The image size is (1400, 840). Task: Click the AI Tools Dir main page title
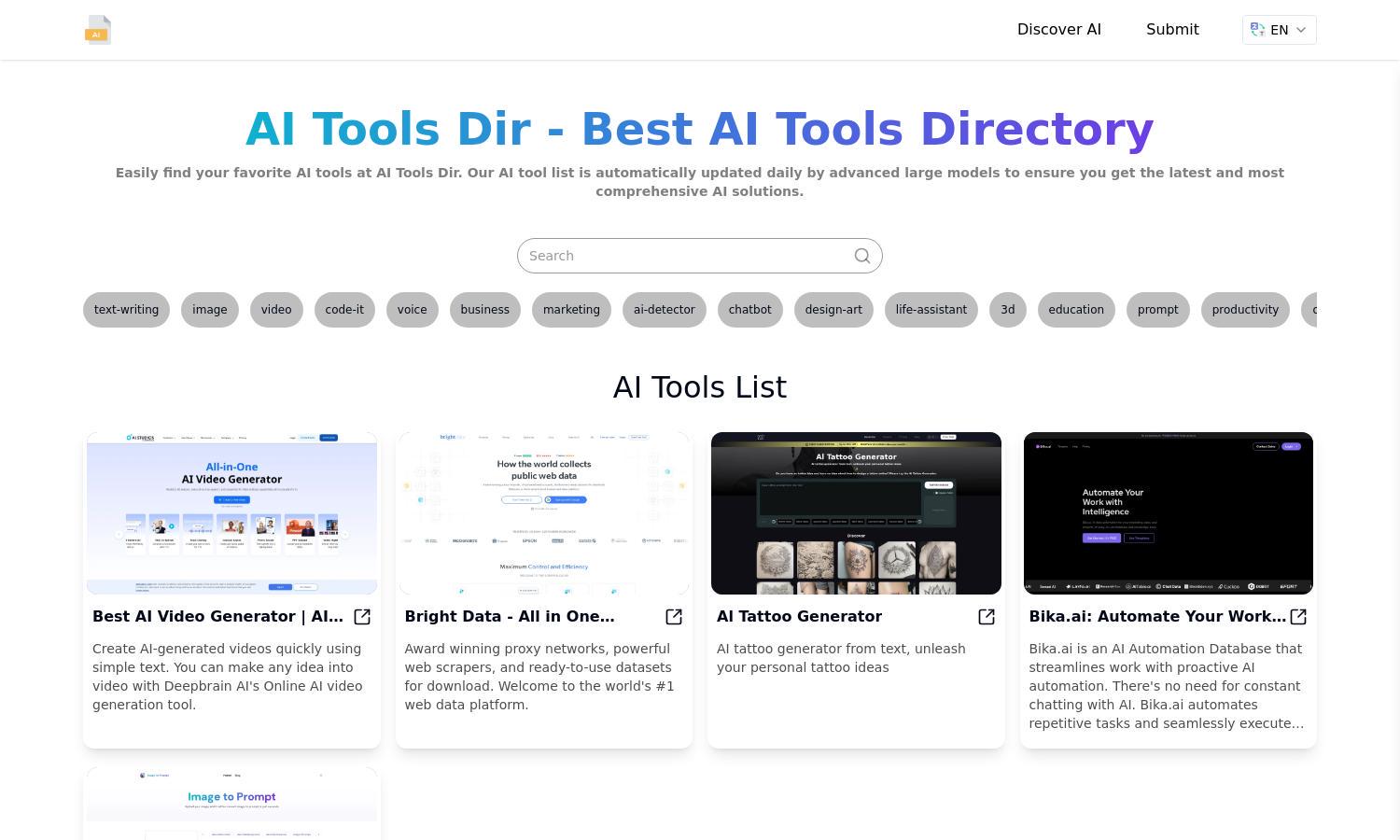(700, 129)
